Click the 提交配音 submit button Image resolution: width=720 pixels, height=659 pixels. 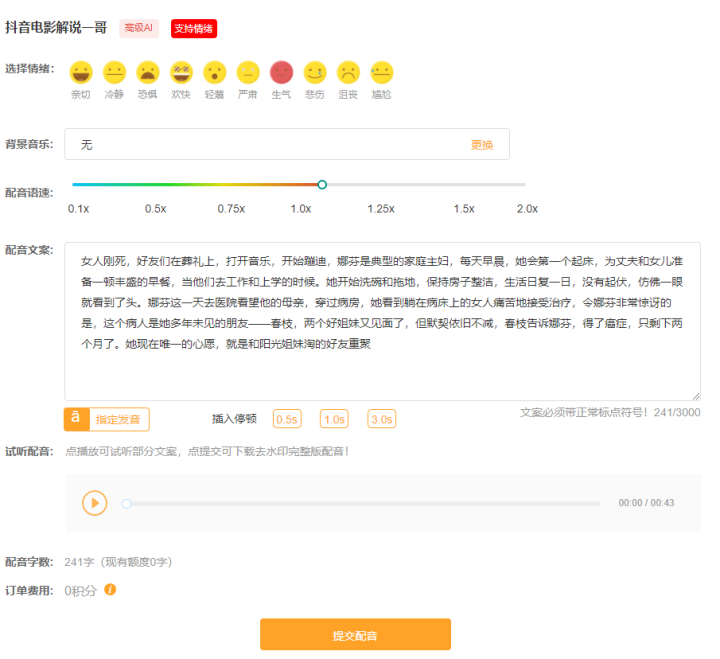355,634
